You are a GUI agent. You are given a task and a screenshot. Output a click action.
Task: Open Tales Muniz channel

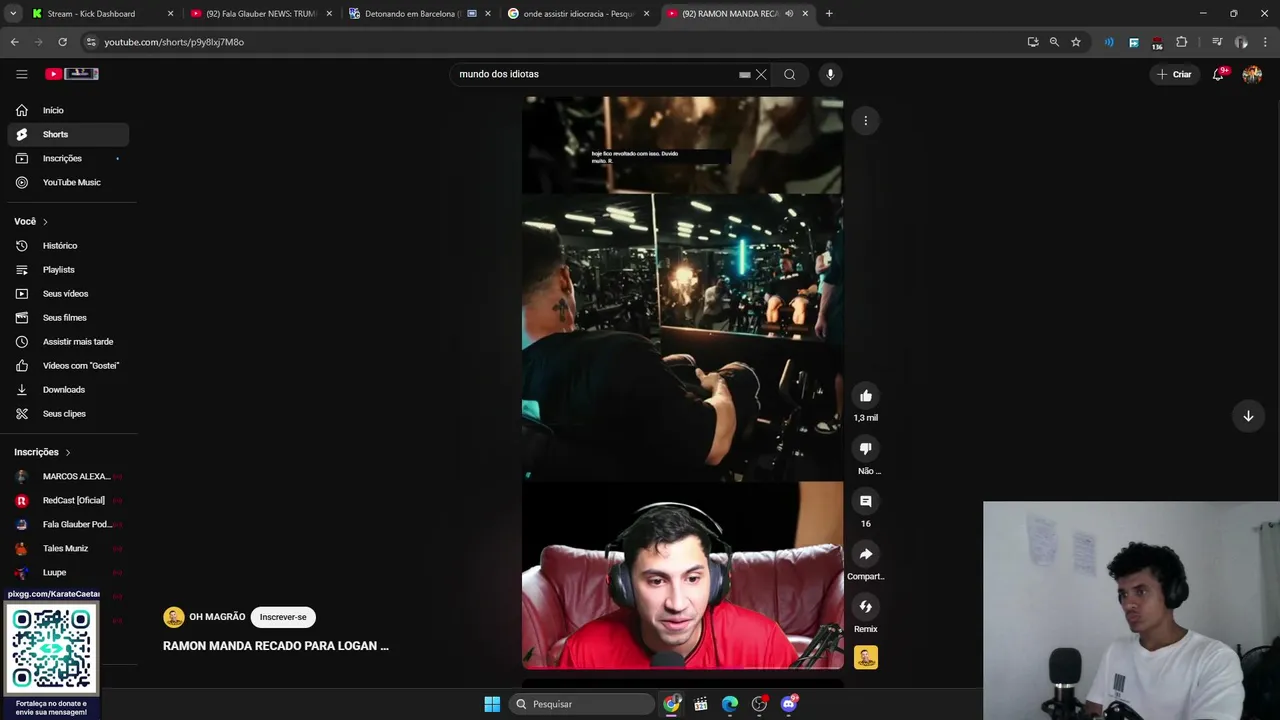(x=68, y=548)
